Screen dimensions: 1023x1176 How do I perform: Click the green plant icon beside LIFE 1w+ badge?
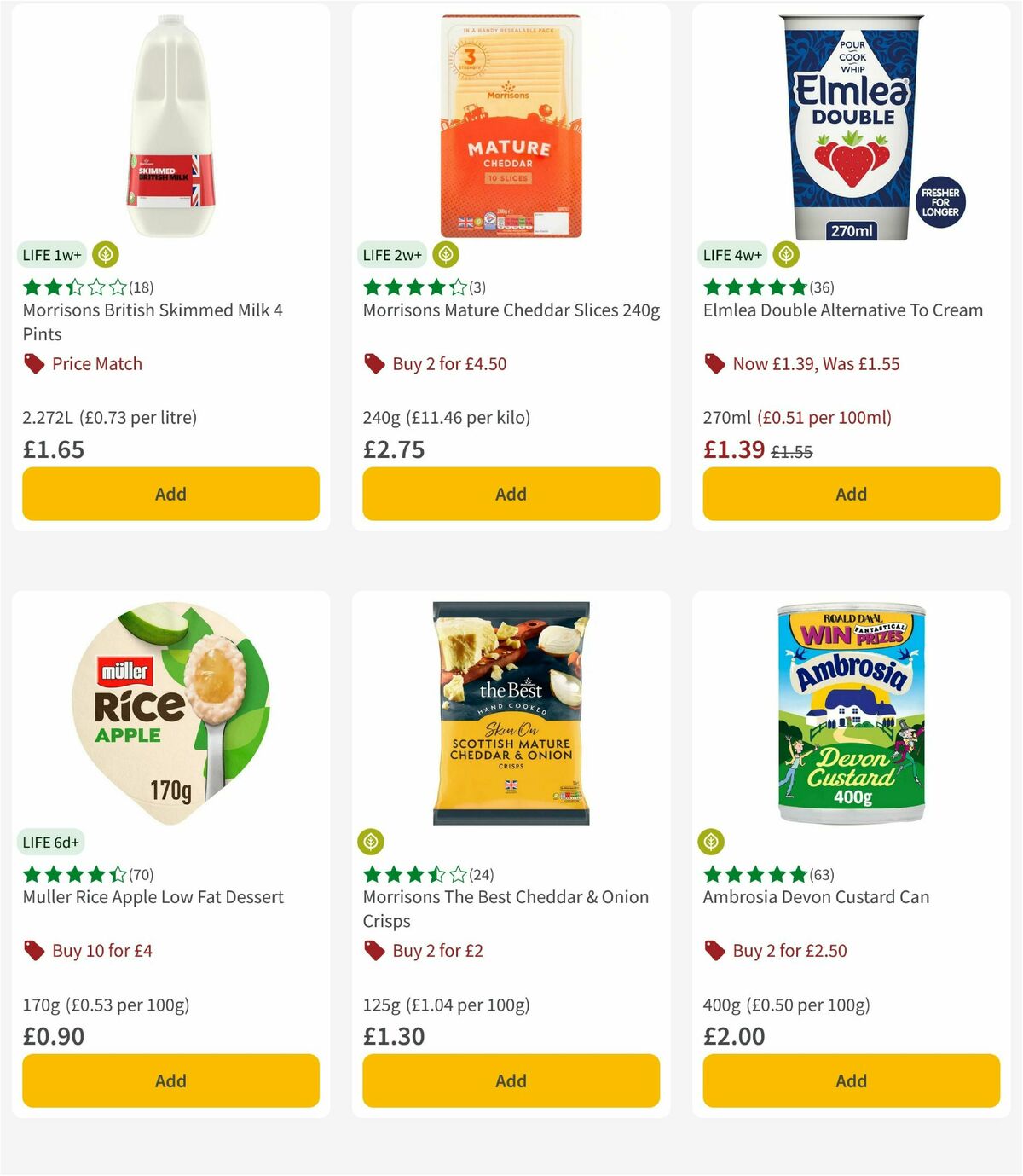(x=106, y=254)
